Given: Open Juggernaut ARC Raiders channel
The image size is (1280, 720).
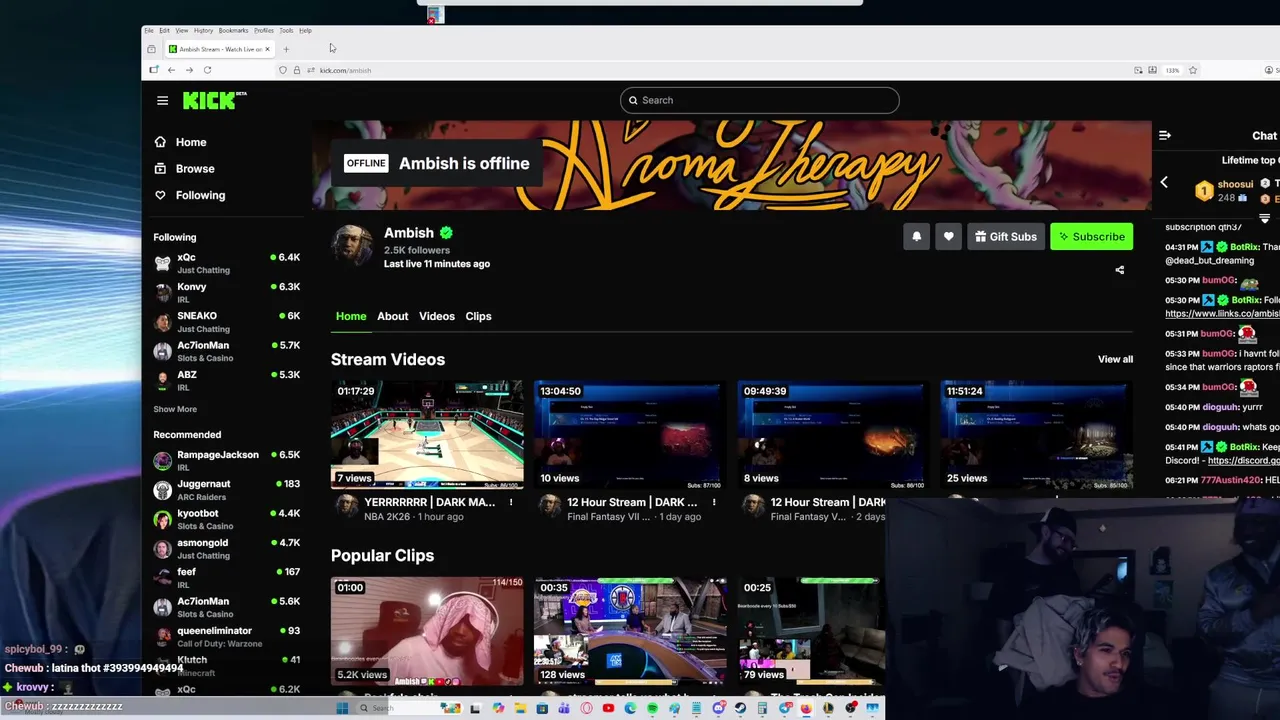Looking at the screenshot, I should [x=226, y=489].
